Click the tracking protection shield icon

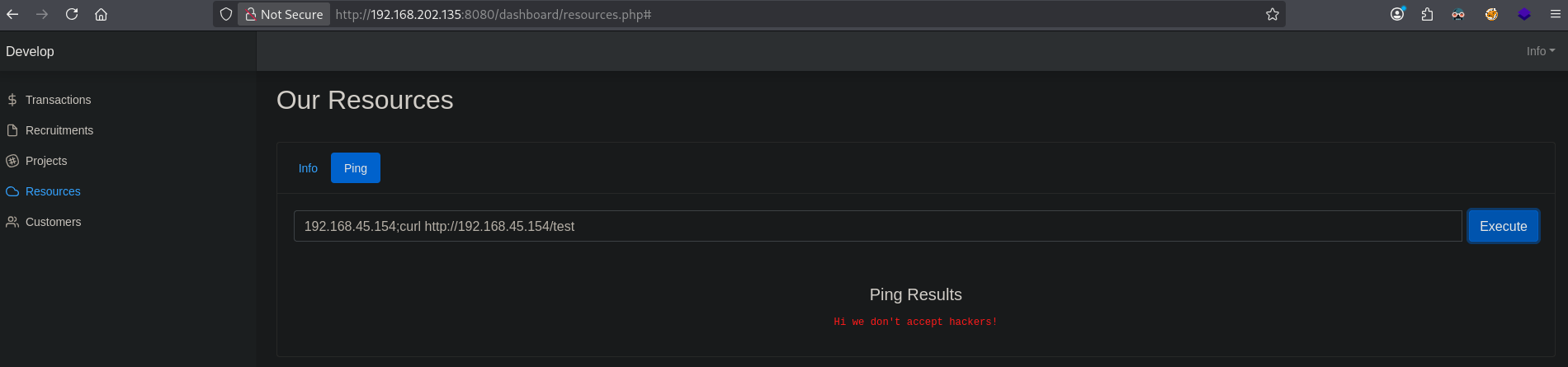226,14
